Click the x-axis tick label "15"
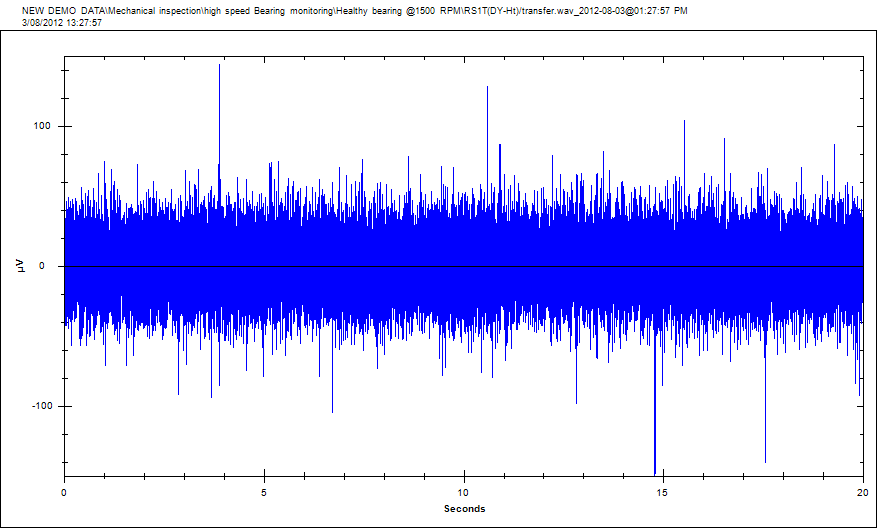Screen dimensions: 877x528 663,493
